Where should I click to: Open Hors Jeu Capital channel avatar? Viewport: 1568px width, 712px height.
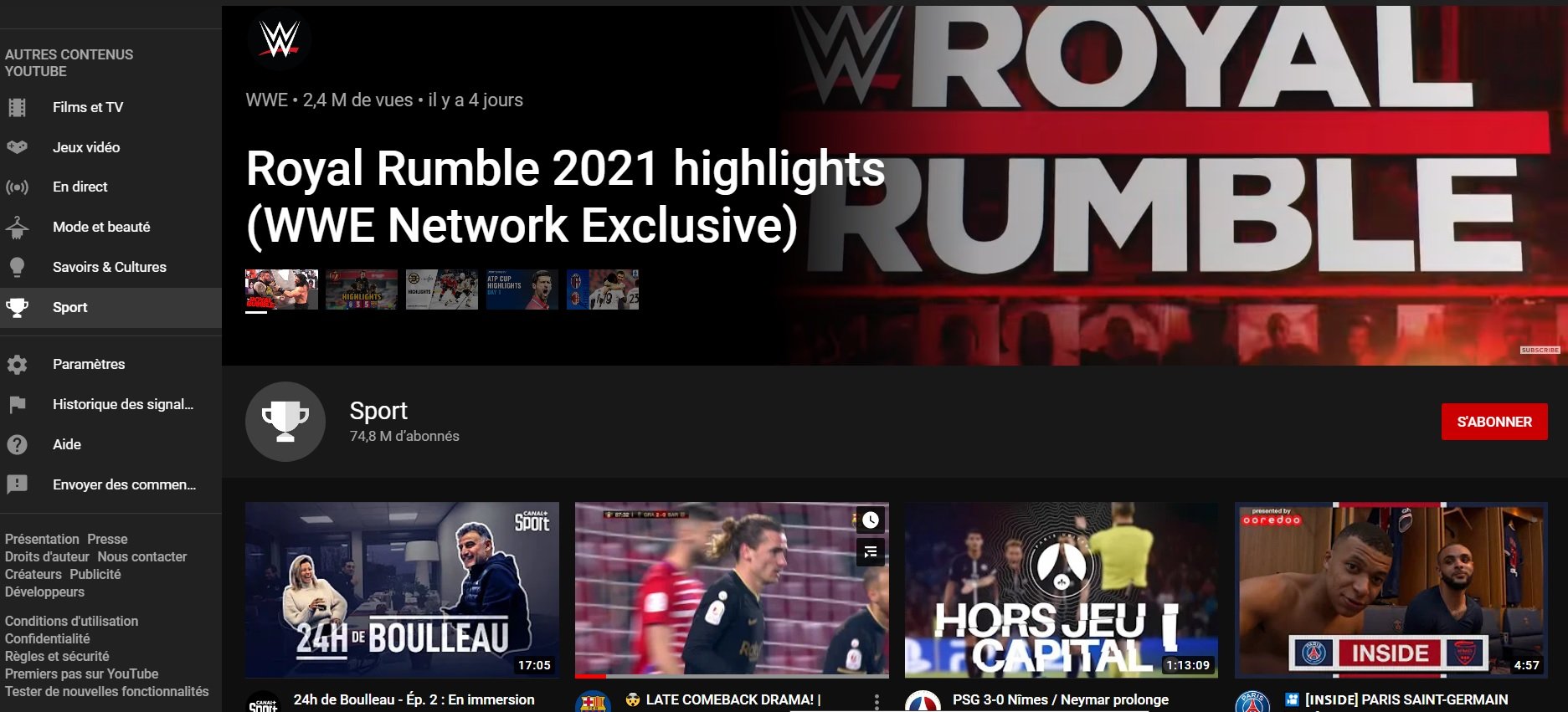click(923, 702)
